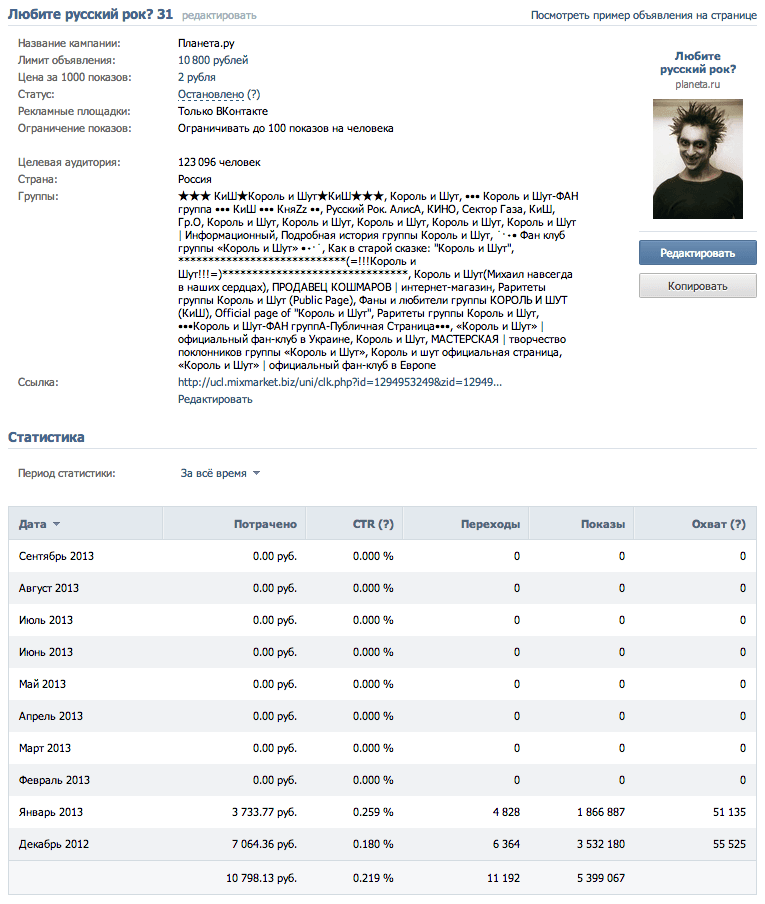Toggle the 'Остановлено' status link

pos(211,94)
